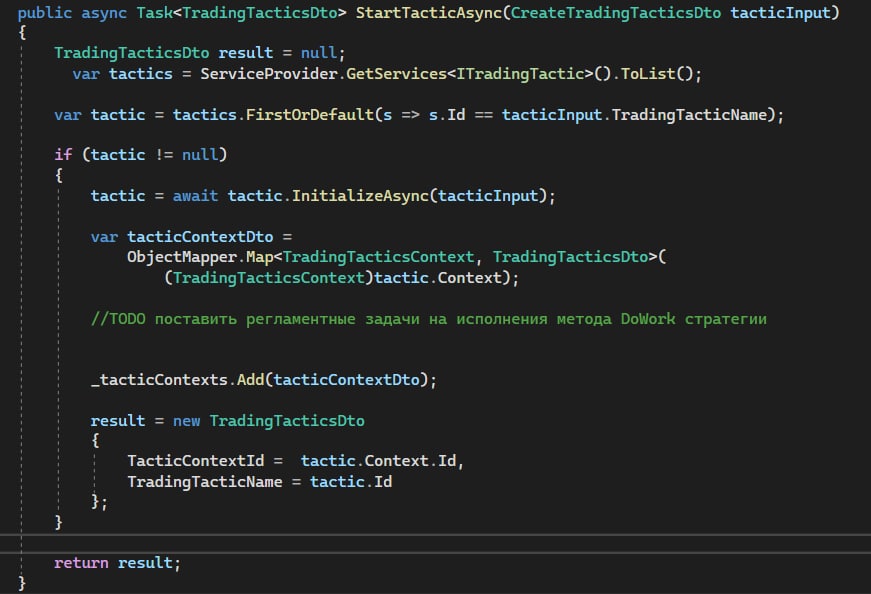Click TradingTacticName in the lambda
The image size is (871, 594).
tap(689, 115)
